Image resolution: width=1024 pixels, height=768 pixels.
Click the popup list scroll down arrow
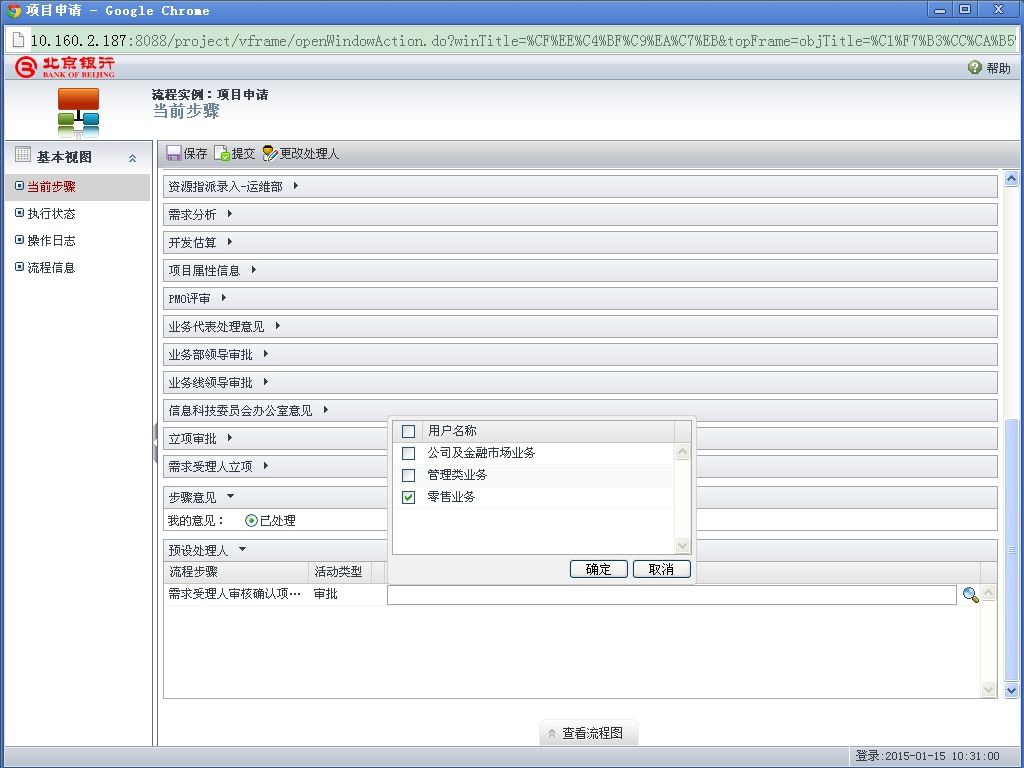(x=682, y=545)
